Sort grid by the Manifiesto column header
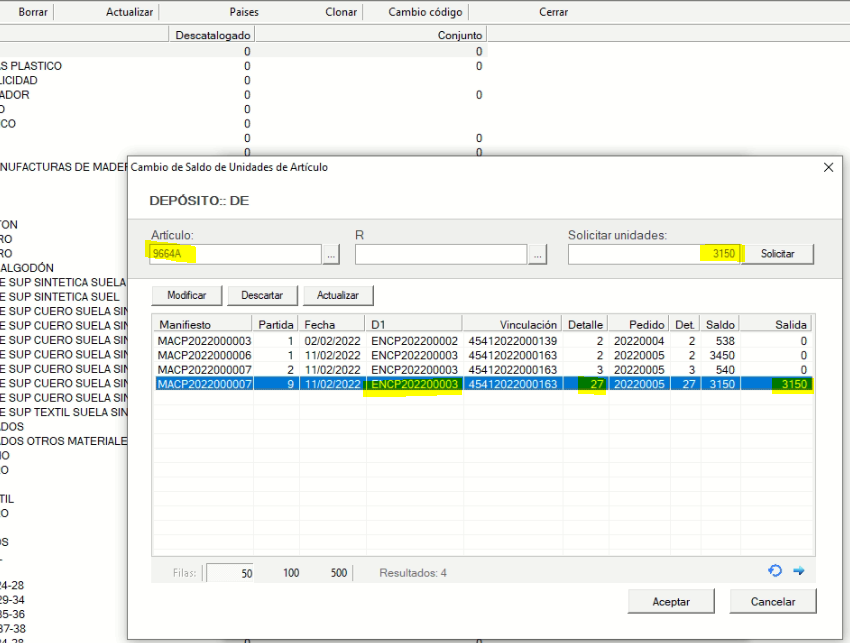 pos(201,325)
